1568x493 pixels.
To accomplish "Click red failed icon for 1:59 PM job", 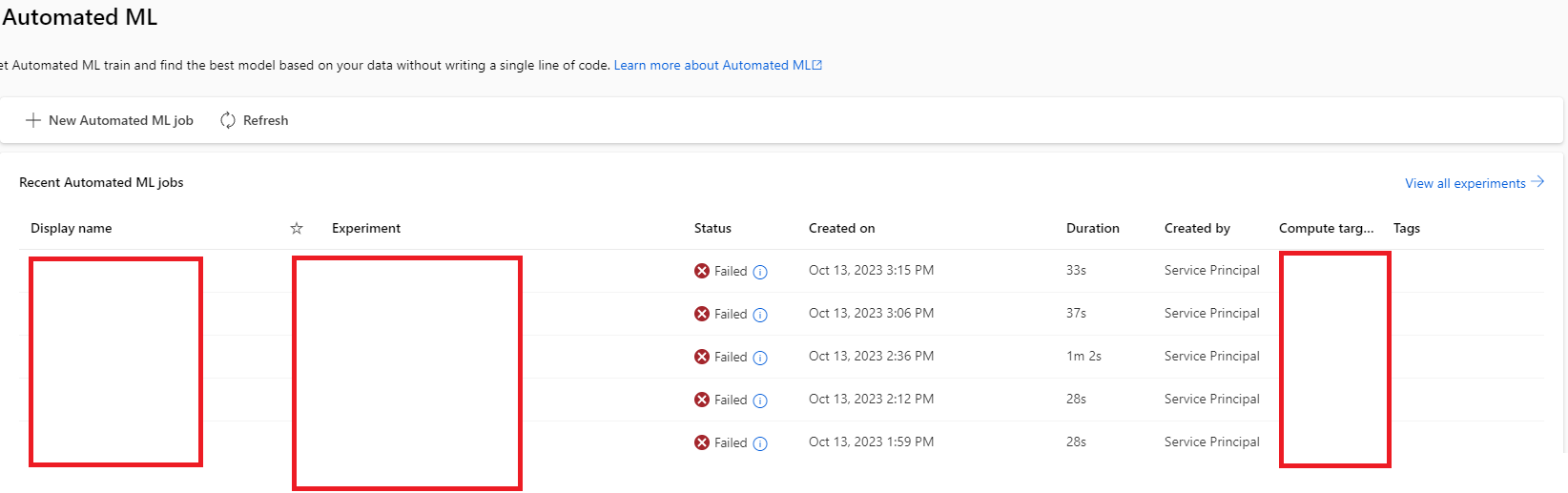I will tap(702, 442).
